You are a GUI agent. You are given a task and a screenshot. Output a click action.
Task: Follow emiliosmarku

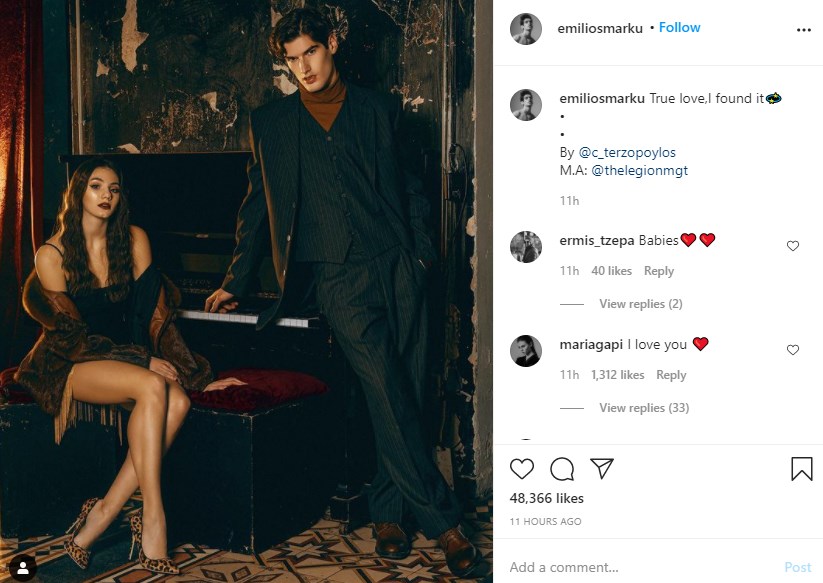point(679,27)
